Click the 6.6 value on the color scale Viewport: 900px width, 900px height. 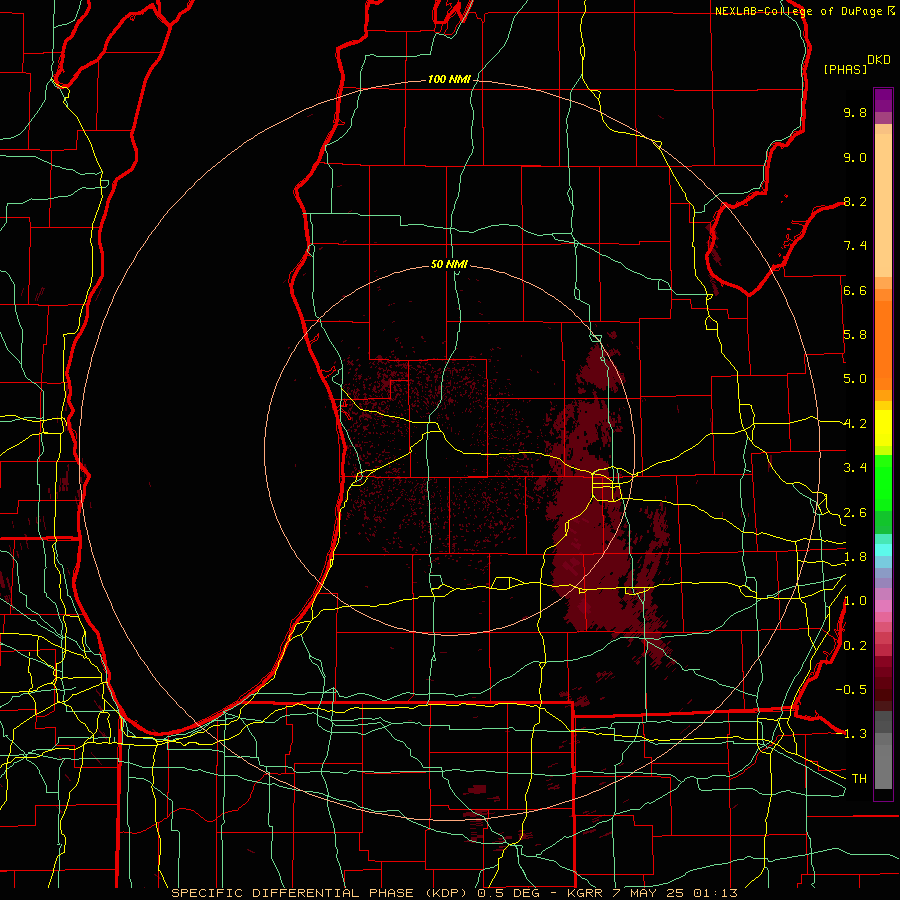[855, 290]
